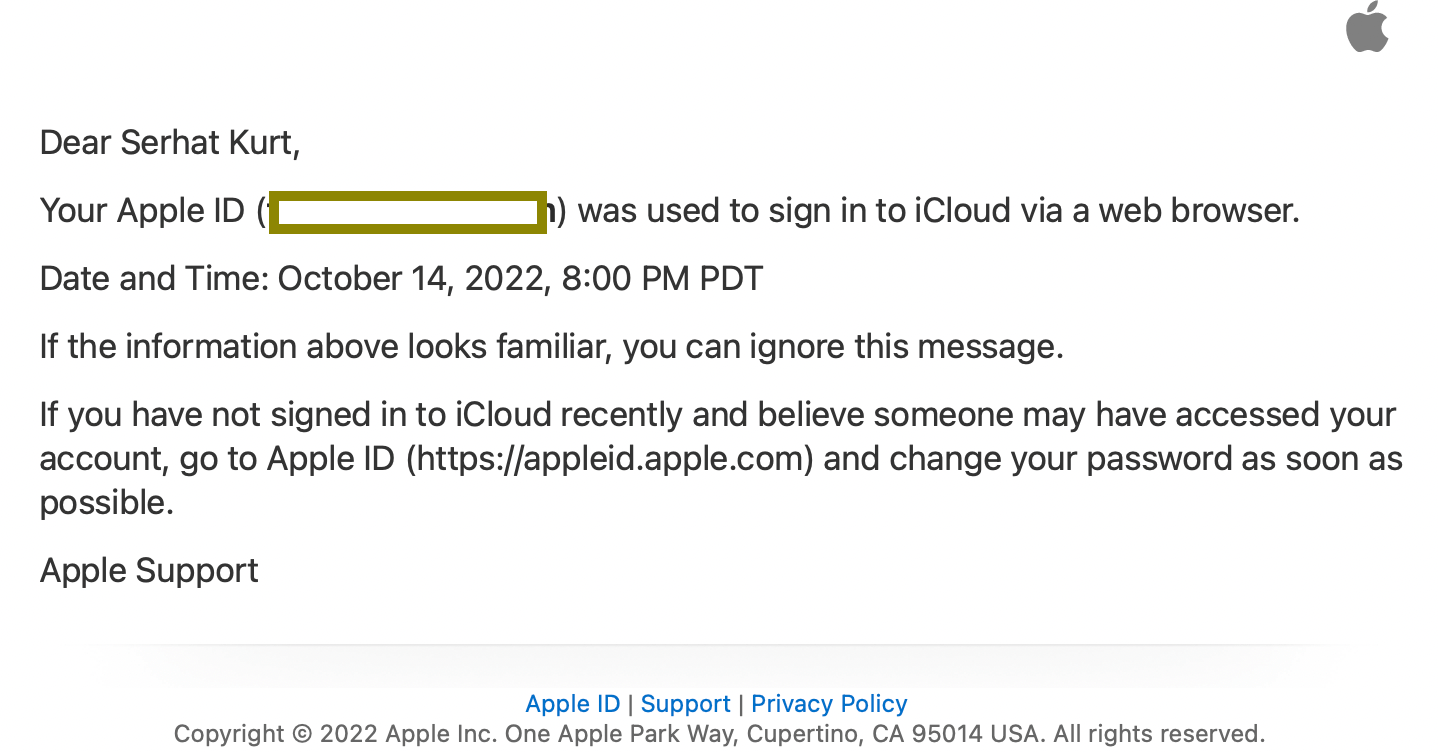
Task: Open the Apple ID footer link
Action: coord(573,704)
